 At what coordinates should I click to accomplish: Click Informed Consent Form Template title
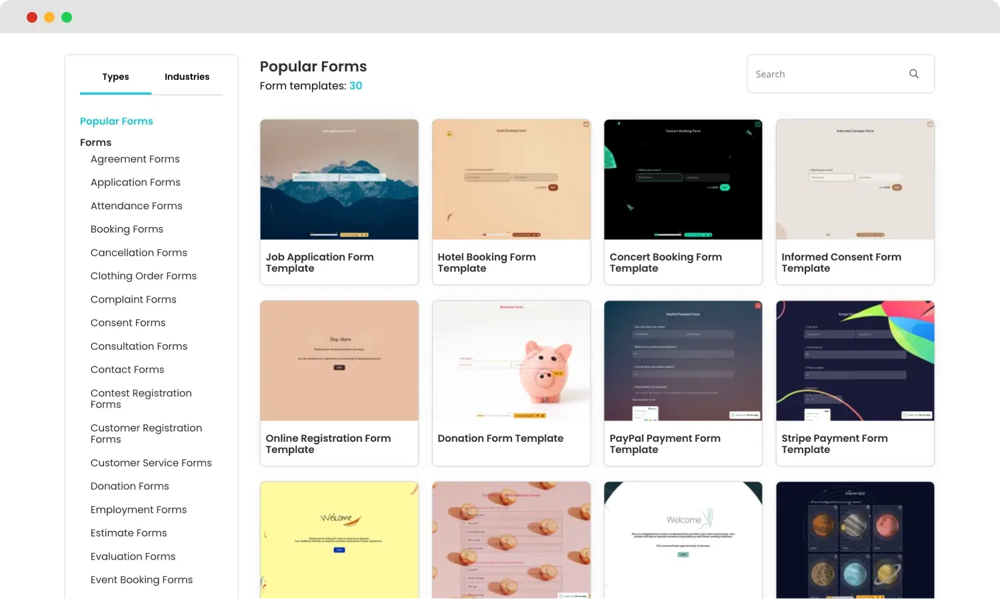[x=841, y=262]
